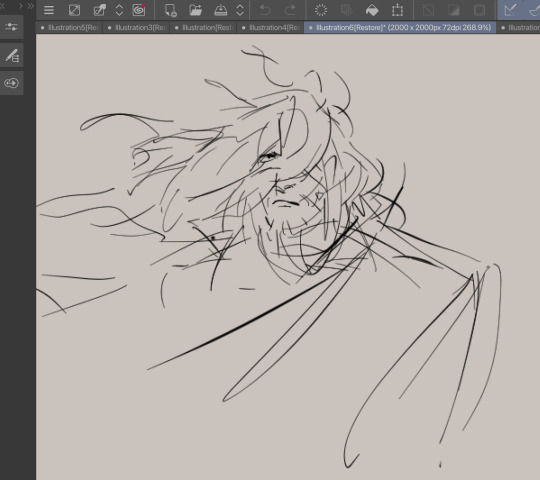Click the Invert selected area icon
The width and height of the screenshot is (540, 480).
pos(454,10)
